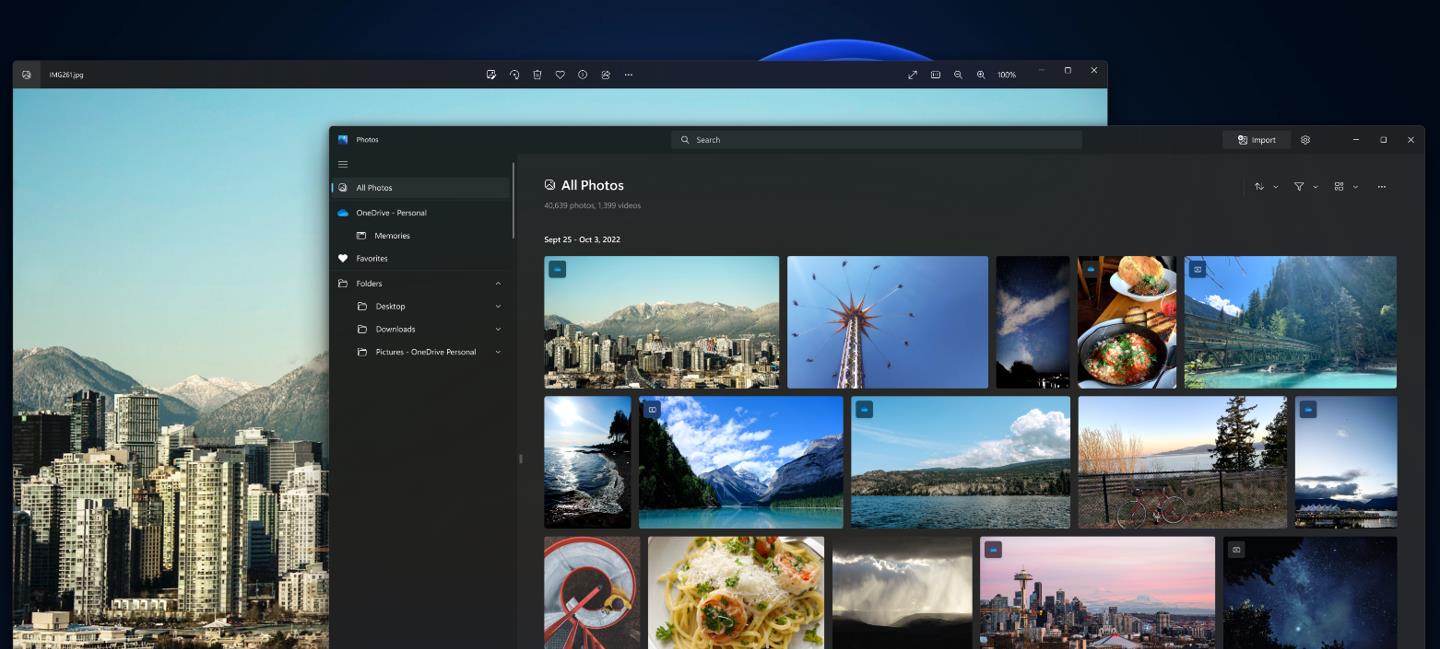Open the See more menu in the viewer
Screen dimensions: 1440x649
click(628, 74)
